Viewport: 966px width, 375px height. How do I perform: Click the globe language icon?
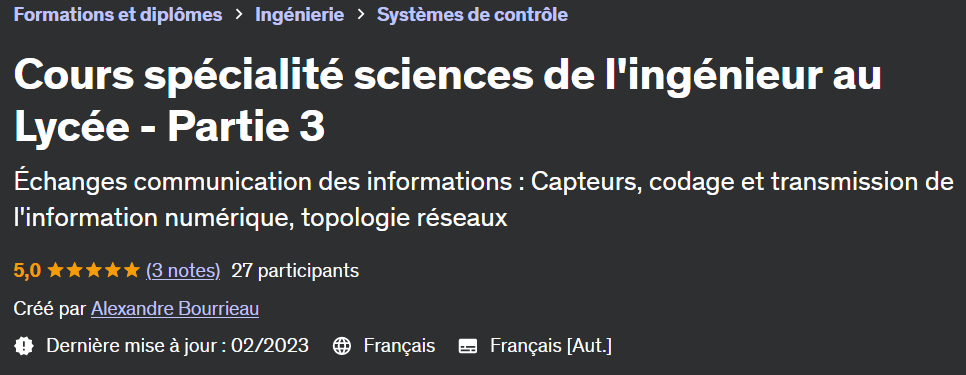342,346
